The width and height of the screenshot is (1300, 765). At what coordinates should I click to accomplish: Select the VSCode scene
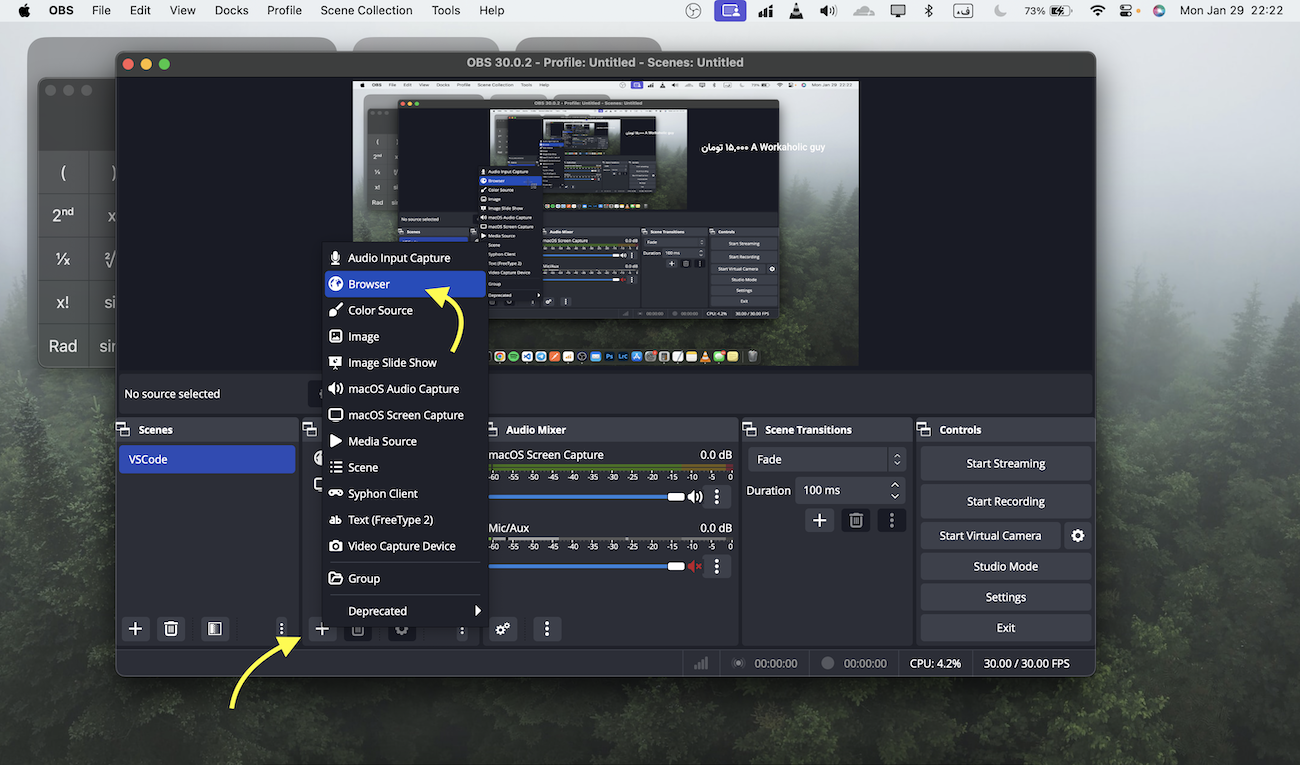pyautogui.click(x=207, y=460)
